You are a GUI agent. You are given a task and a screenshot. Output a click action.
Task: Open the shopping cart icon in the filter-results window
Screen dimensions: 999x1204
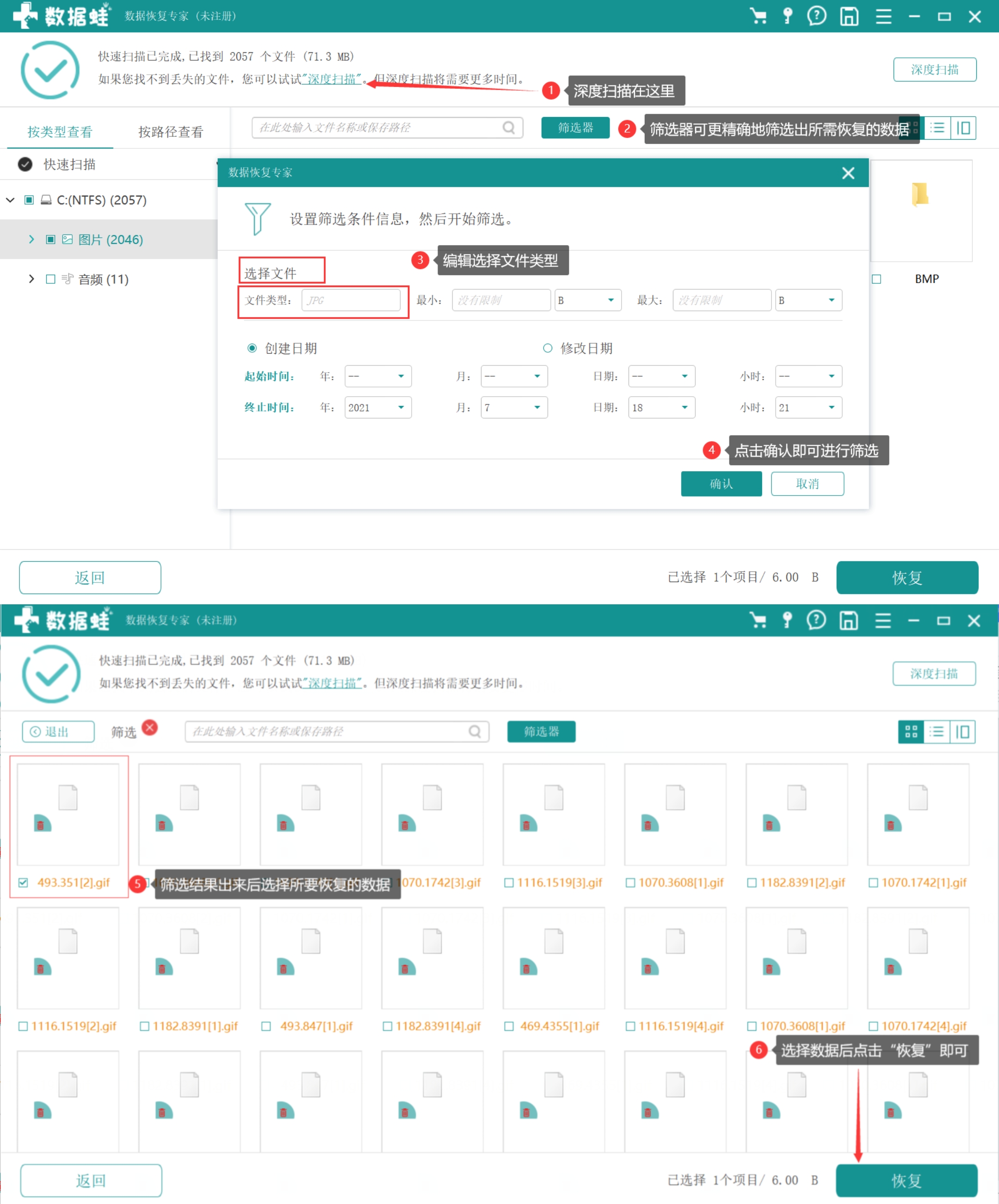point(758,620)
